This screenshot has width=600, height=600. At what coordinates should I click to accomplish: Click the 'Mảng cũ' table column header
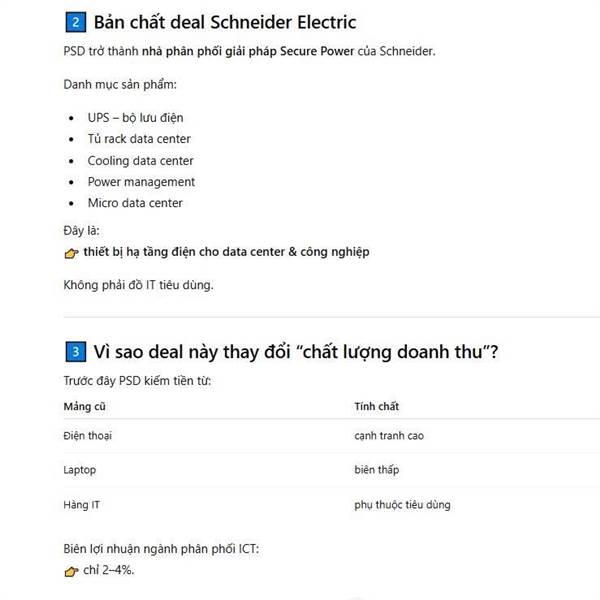pos(84,406)
